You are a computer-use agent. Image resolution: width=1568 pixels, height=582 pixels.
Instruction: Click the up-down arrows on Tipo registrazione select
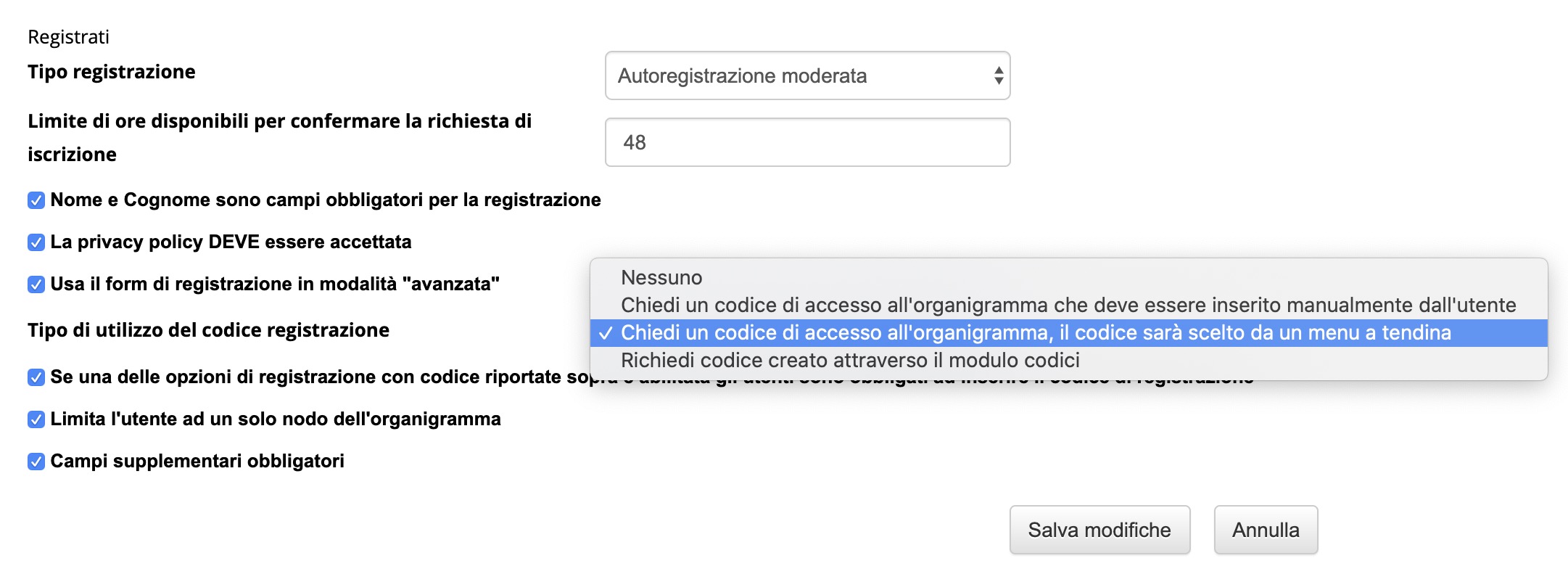[998, 75]
